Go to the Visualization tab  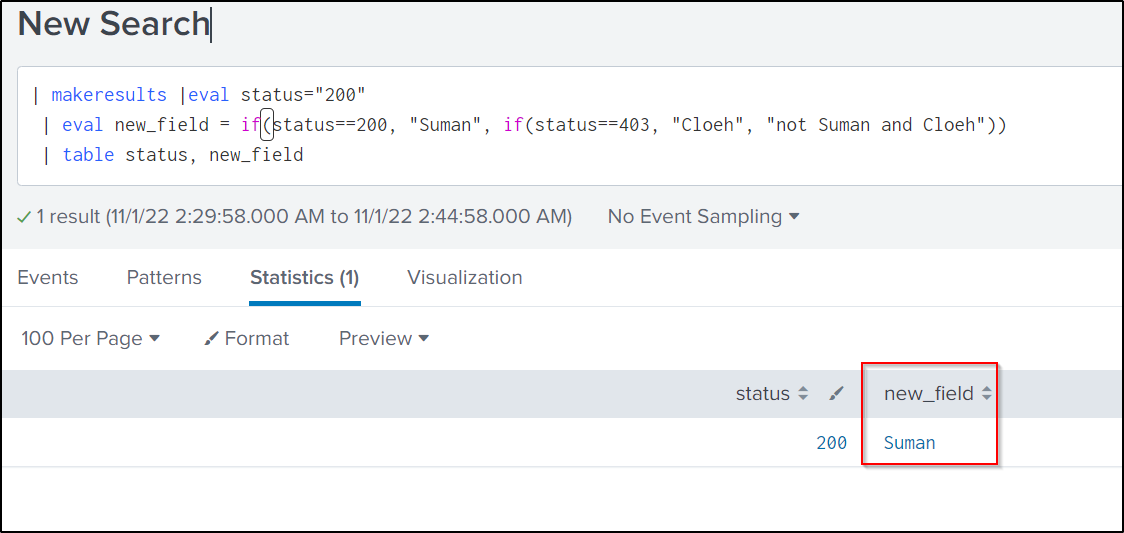click(464, 278)
